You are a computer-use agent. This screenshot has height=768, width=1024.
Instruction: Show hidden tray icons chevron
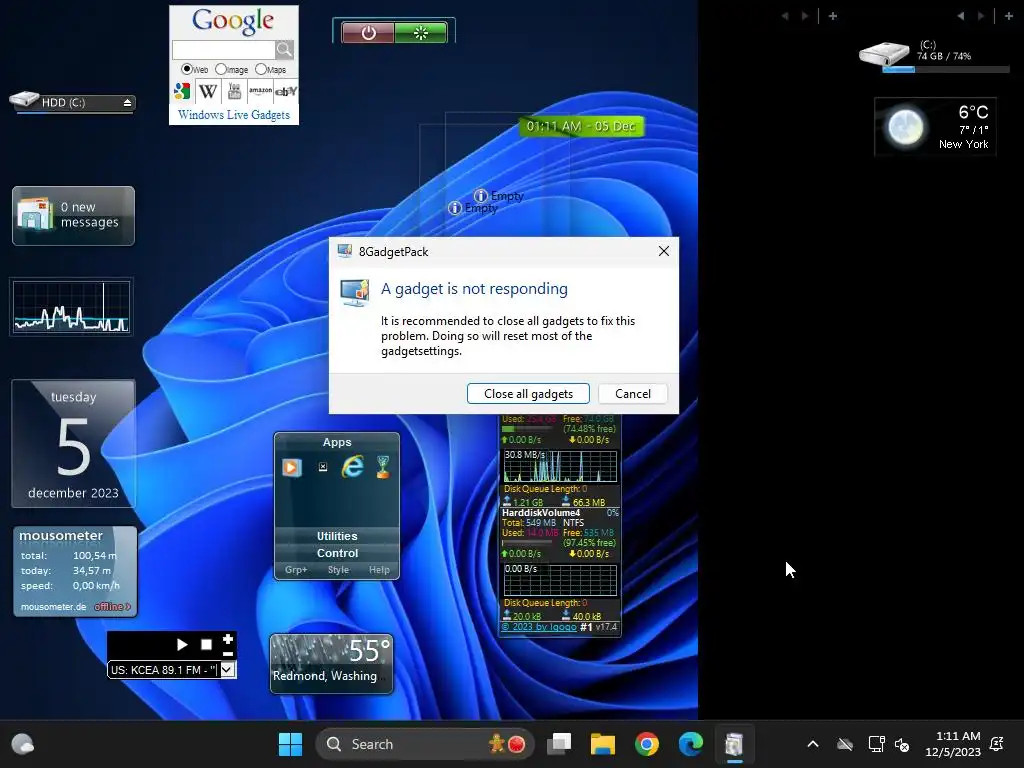813,744
